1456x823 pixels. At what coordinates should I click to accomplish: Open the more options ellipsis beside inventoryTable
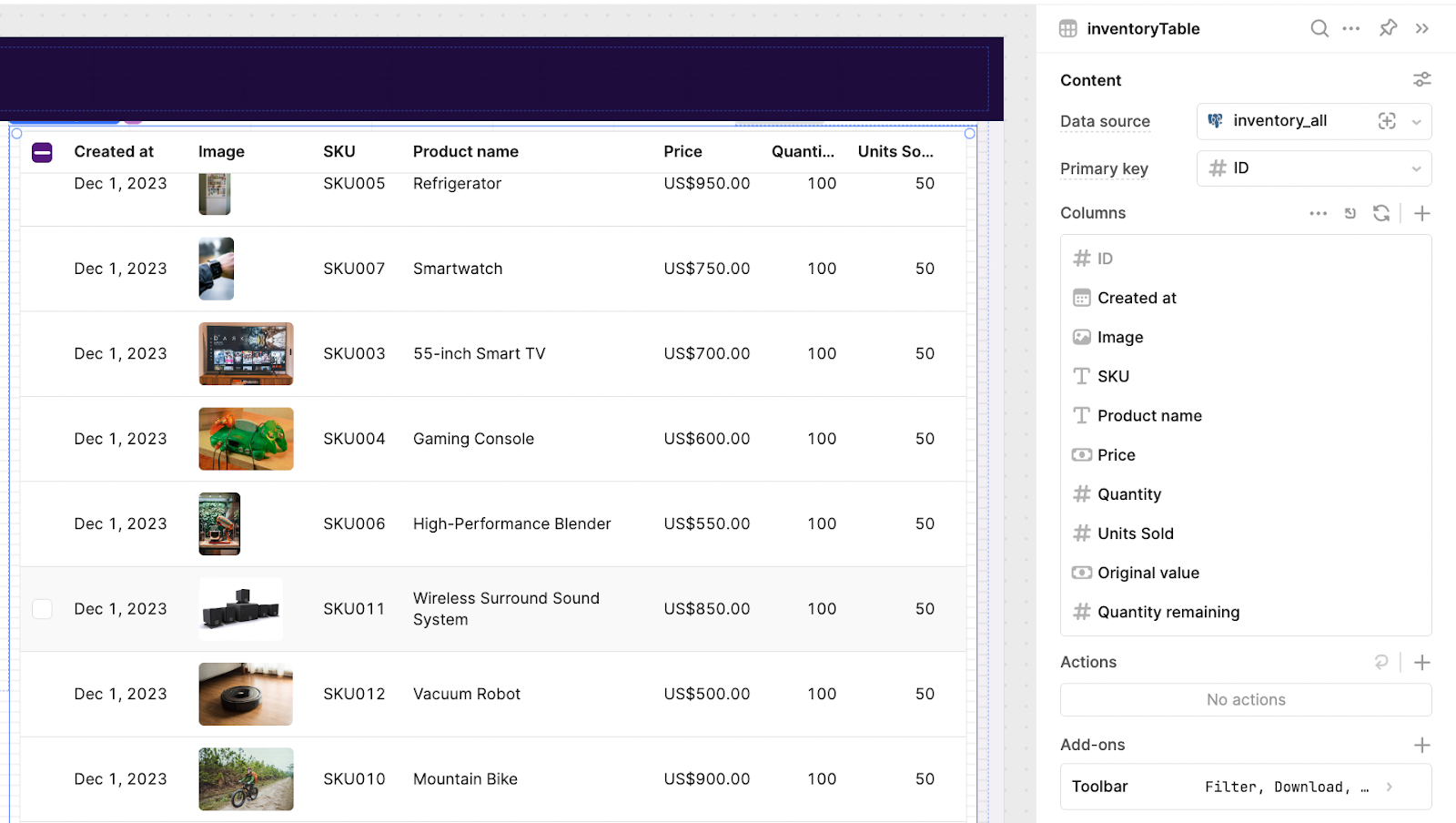point(1351,28)
